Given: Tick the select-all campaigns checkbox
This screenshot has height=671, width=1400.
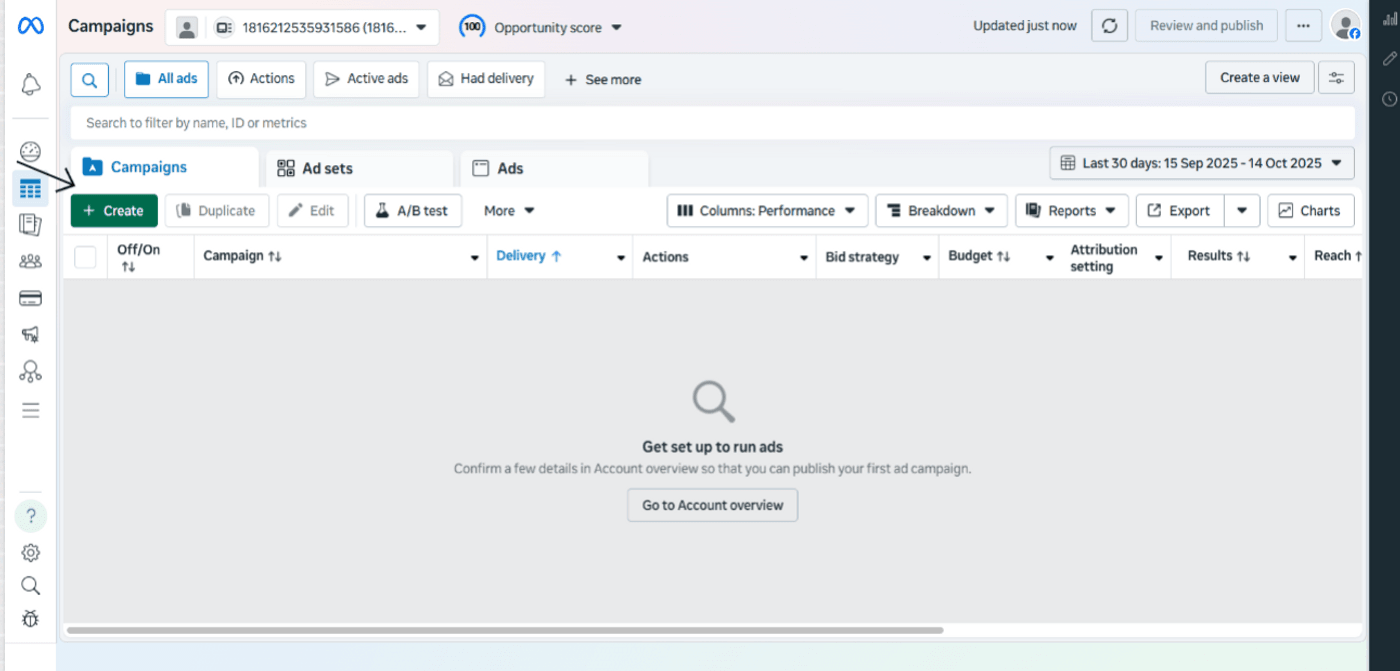Looking at the screenshot, I should coord(85,257).
